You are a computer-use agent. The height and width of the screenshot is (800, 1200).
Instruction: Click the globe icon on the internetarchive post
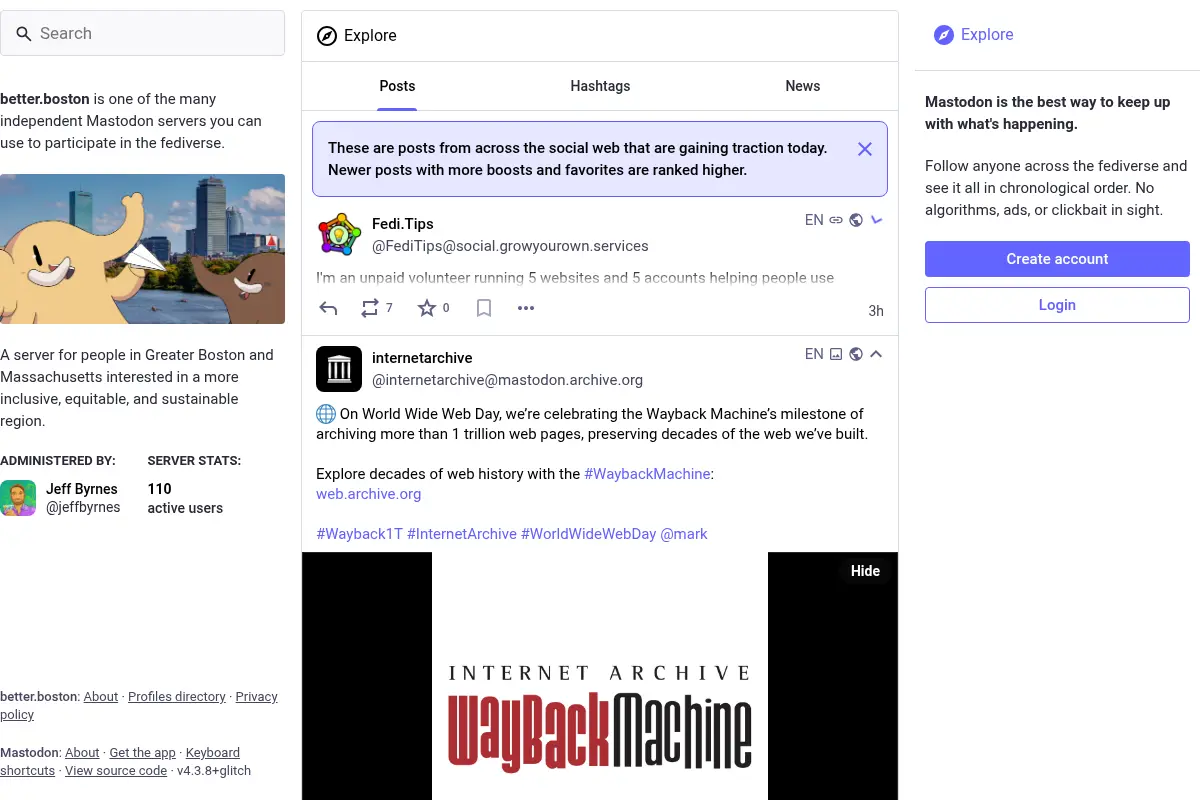tap(856, 354)
